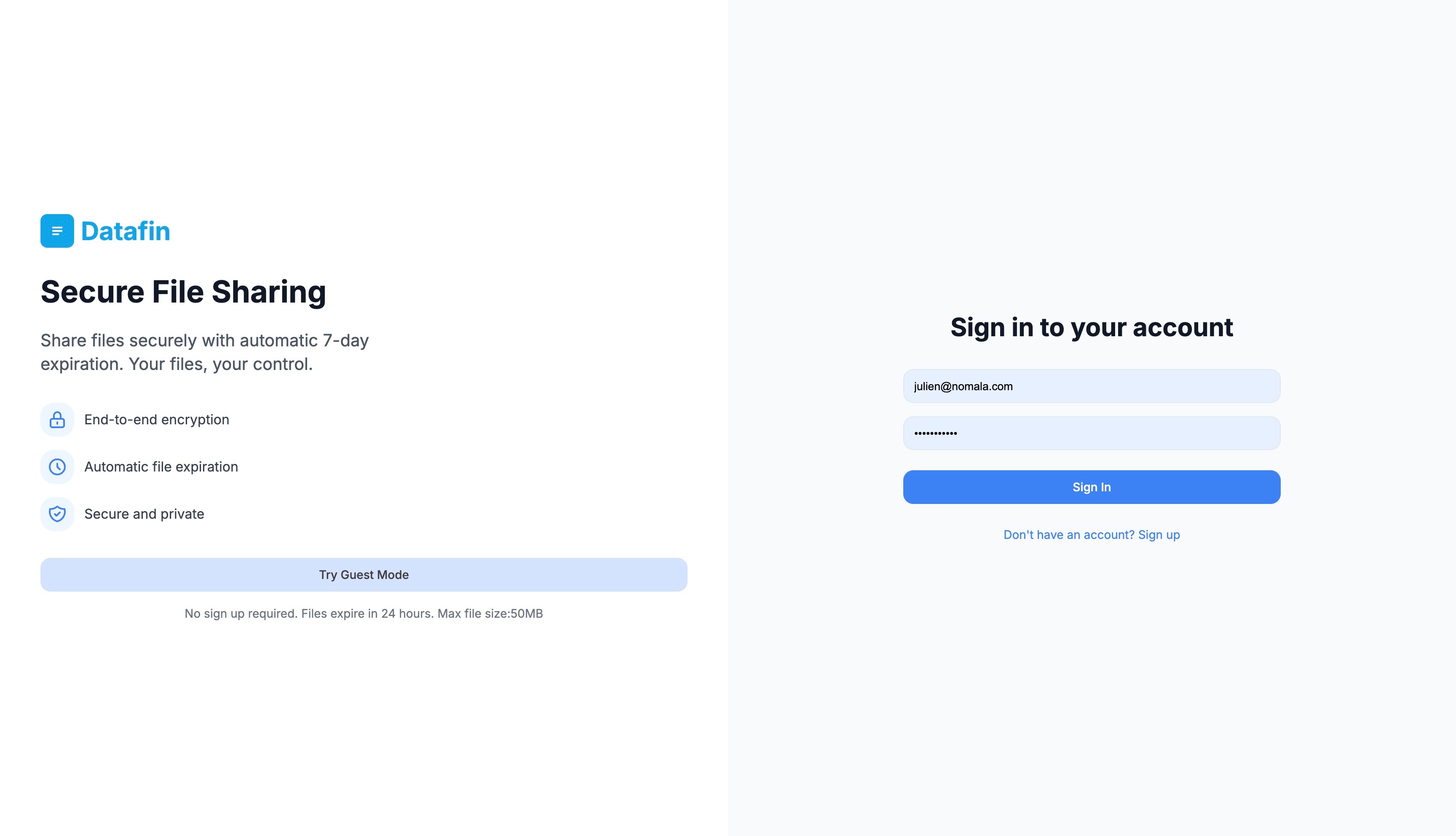Click the Try Guest Mode button
Image resolution: width=1456 pixels, height=836 pixels.
pos(364,574)
